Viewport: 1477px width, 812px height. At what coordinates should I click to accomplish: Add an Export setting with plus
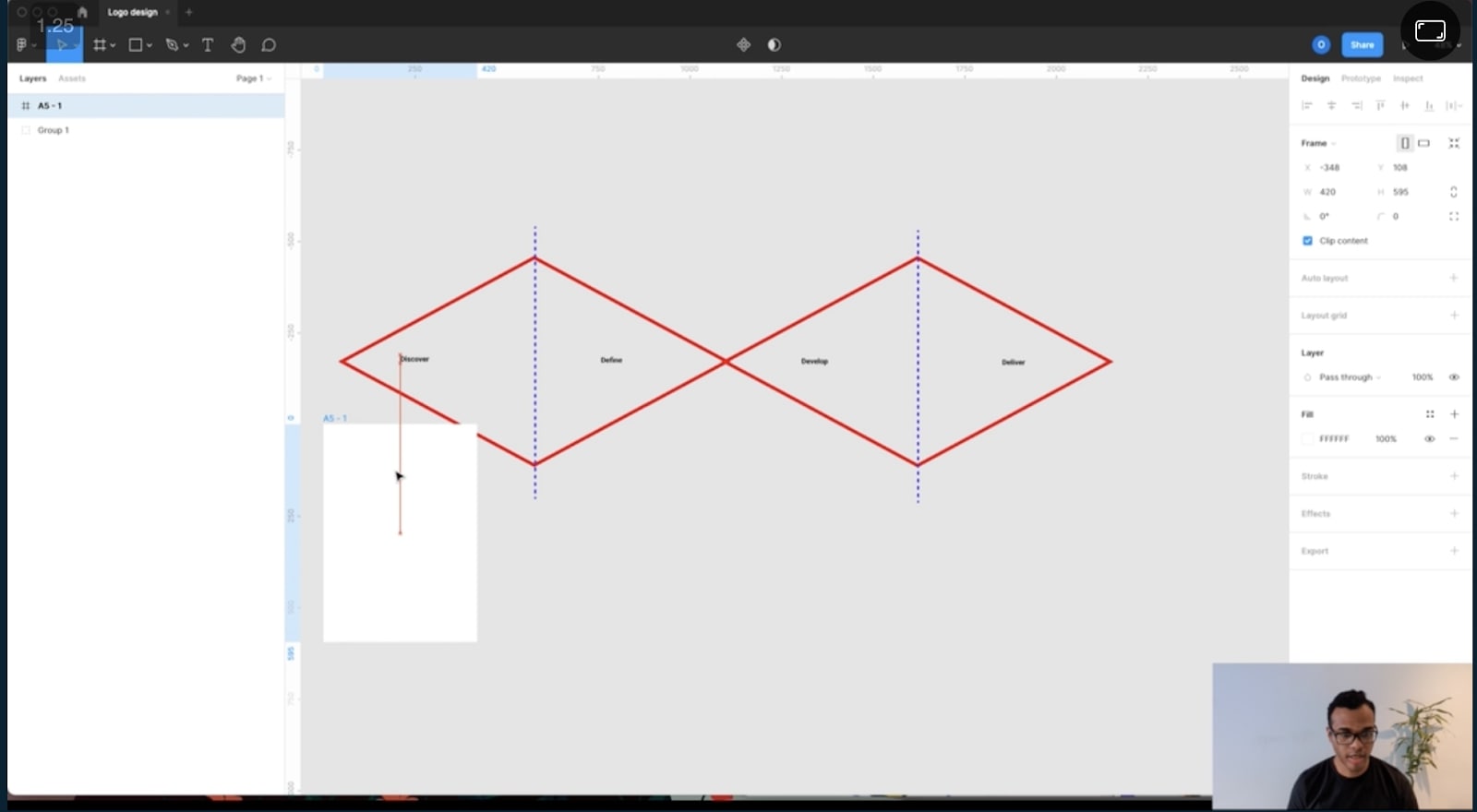point(1454,551)
